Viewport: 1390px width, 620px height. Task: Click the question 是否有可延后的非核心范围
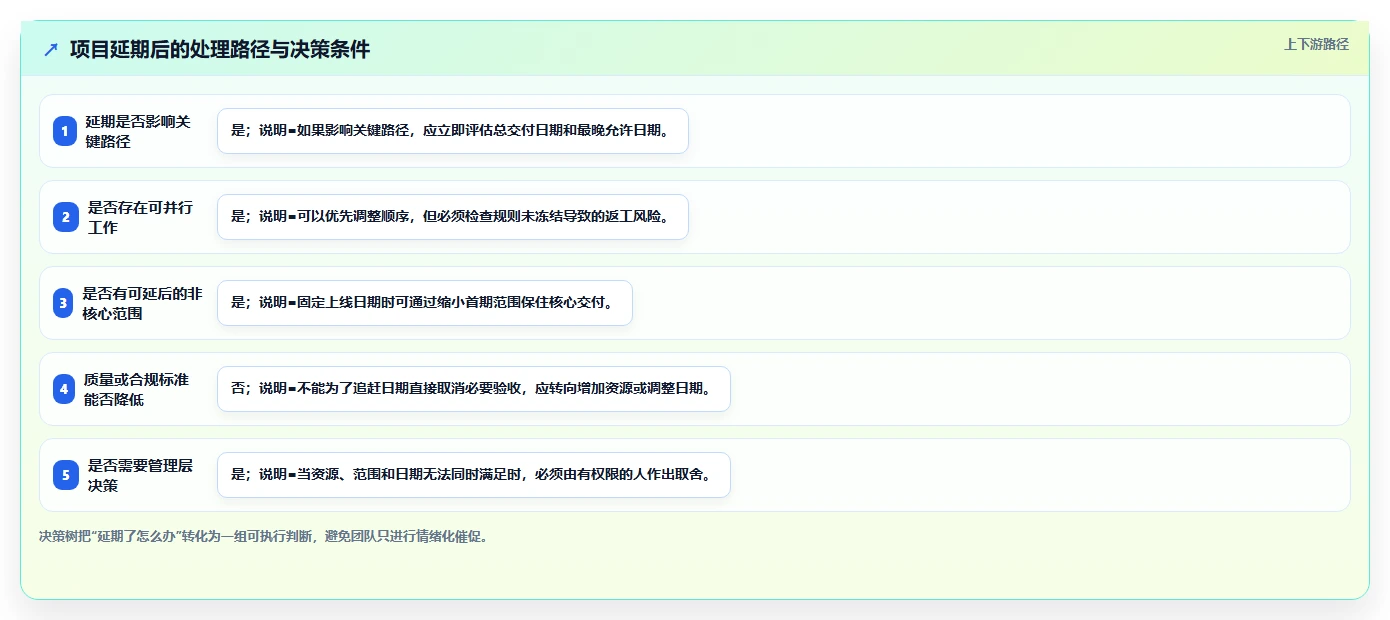(142, 303)
